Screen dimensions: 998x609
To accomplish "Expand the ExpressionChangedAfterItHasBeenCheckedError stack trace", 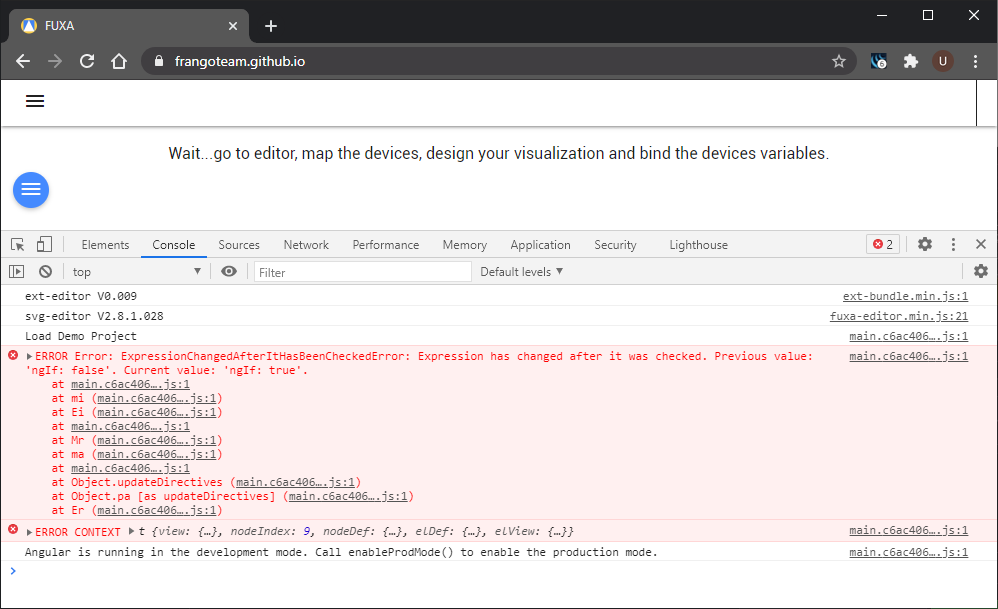I will (29, 355).
